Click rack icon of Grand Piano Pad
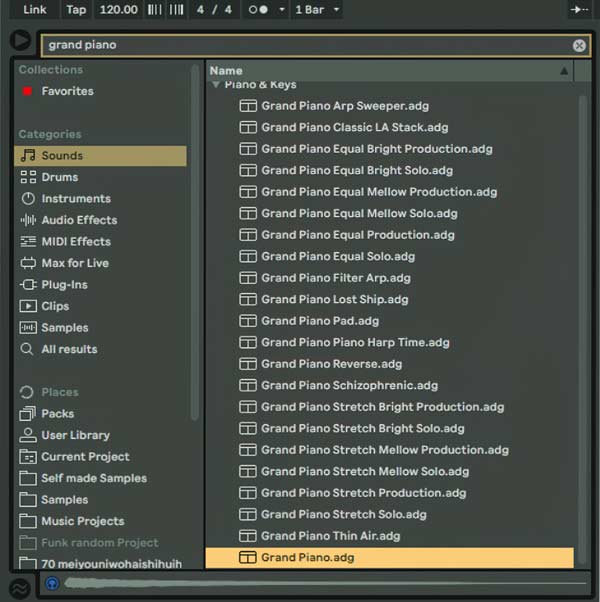This screenshot has height=602, width=600. pos(248,321)
